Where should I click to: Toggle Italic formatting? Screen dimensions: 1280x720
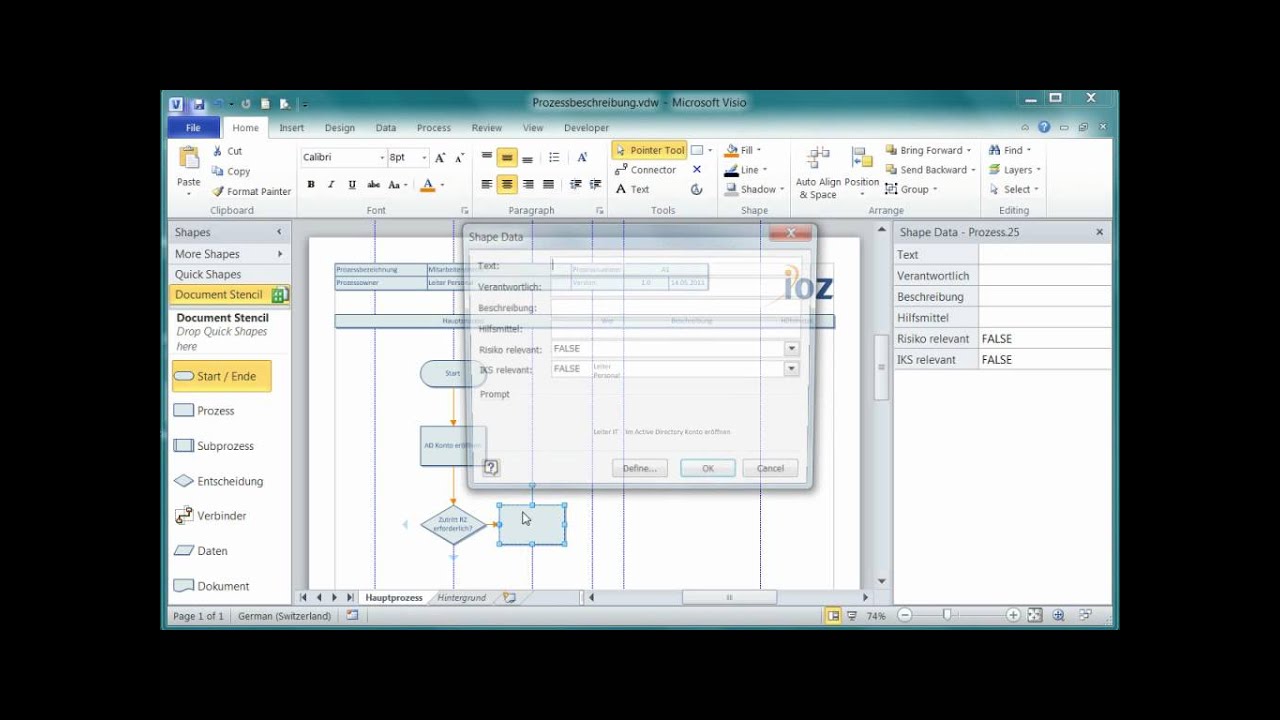331,185
